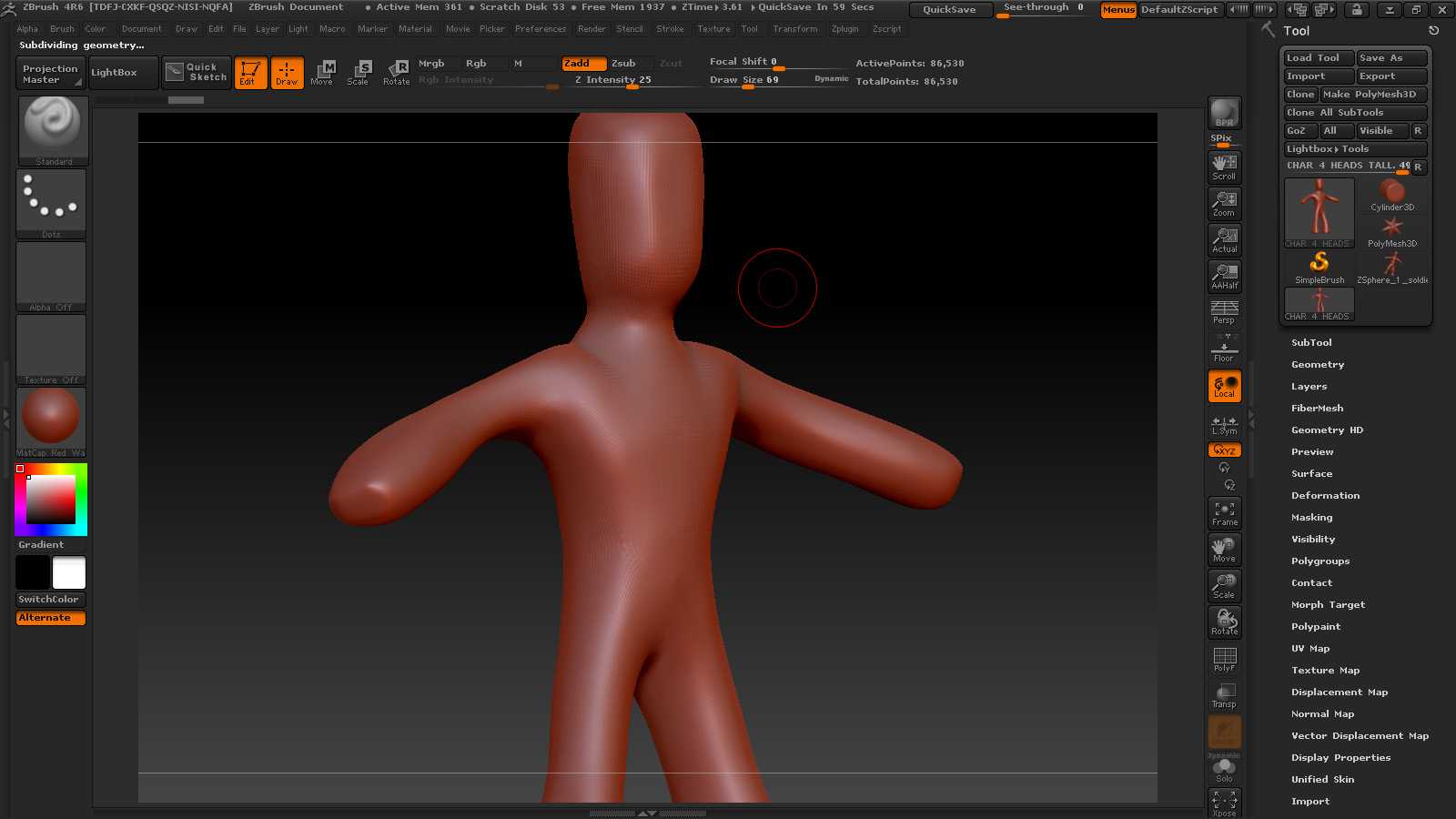Viewport: 1456px width, 819px height.
Task: Open Projection Master
Action: click(51, 74)
